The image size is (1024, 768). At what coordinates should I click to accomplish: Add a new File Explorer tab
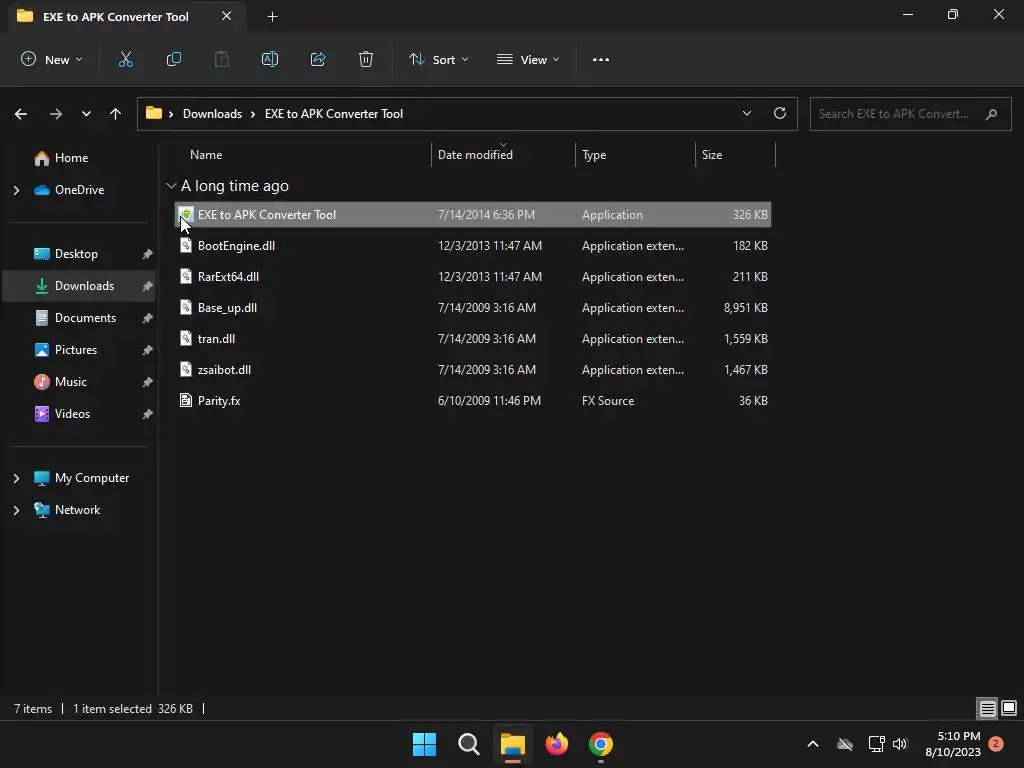273,16
